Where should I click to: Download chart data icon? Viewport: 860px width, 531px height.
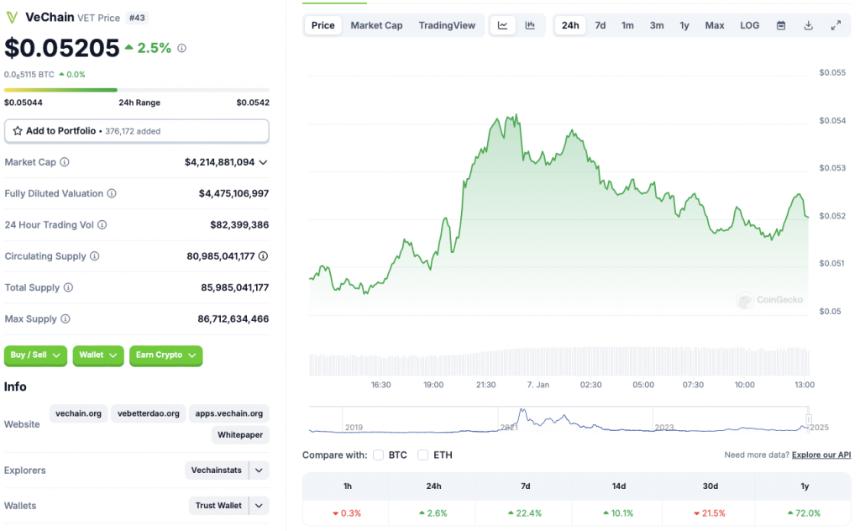pyautogui.click(x=808, y=25)
